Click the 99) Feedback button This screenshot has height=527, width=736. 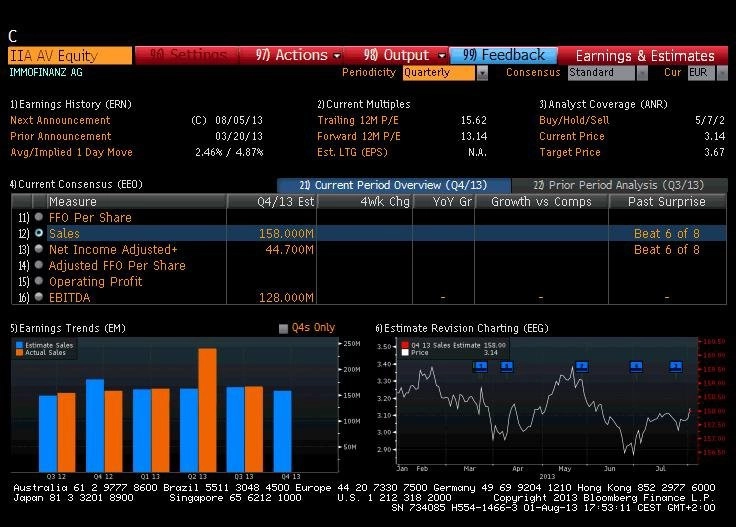504,55
